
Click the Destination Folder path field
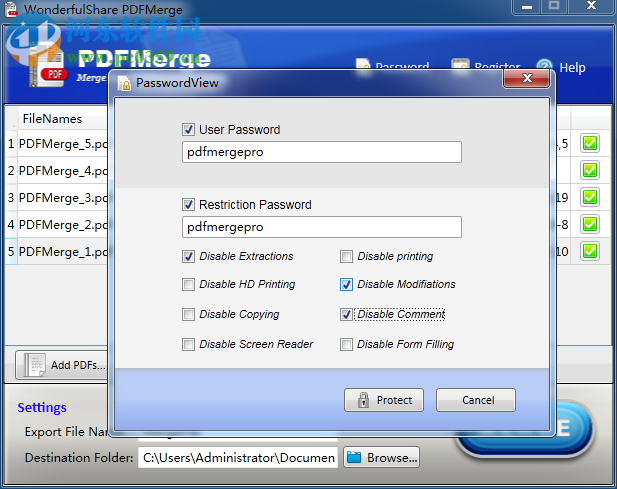tap(238, 458)
